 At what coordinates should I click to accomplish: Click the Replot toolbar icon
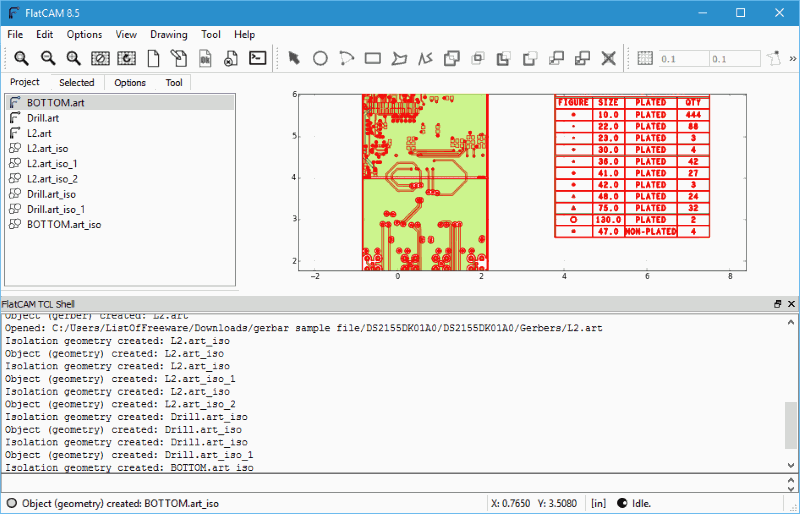[x=127, y=58]
